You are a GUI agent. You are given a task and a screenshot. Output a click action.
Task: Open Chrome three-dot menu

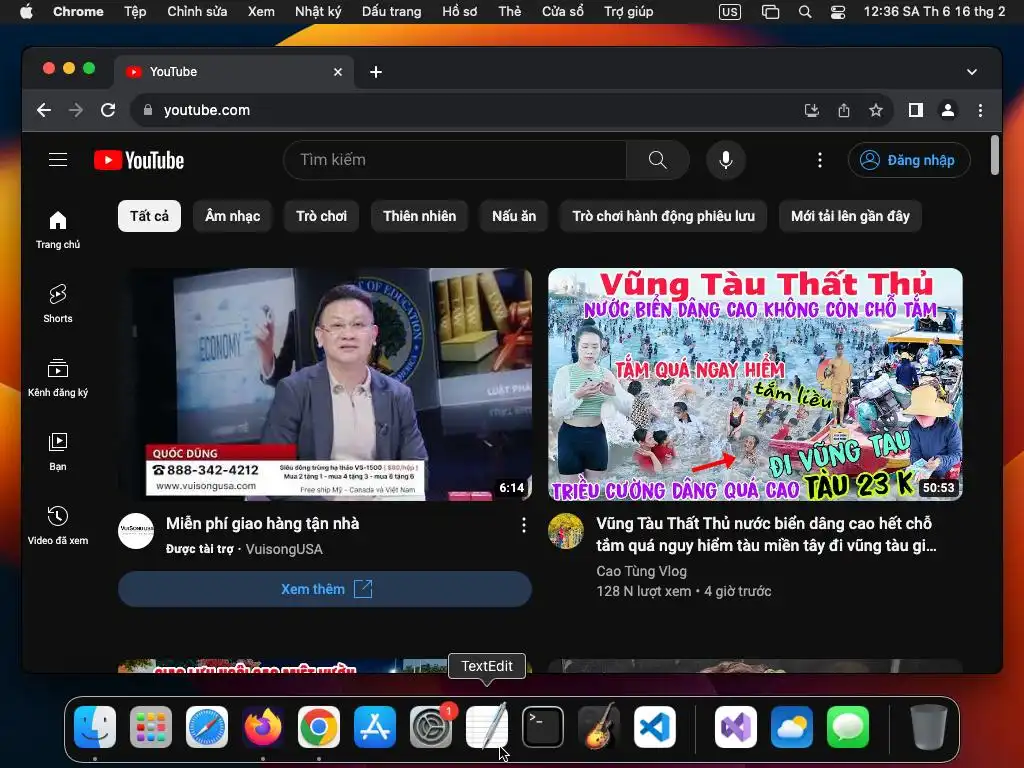980,110
